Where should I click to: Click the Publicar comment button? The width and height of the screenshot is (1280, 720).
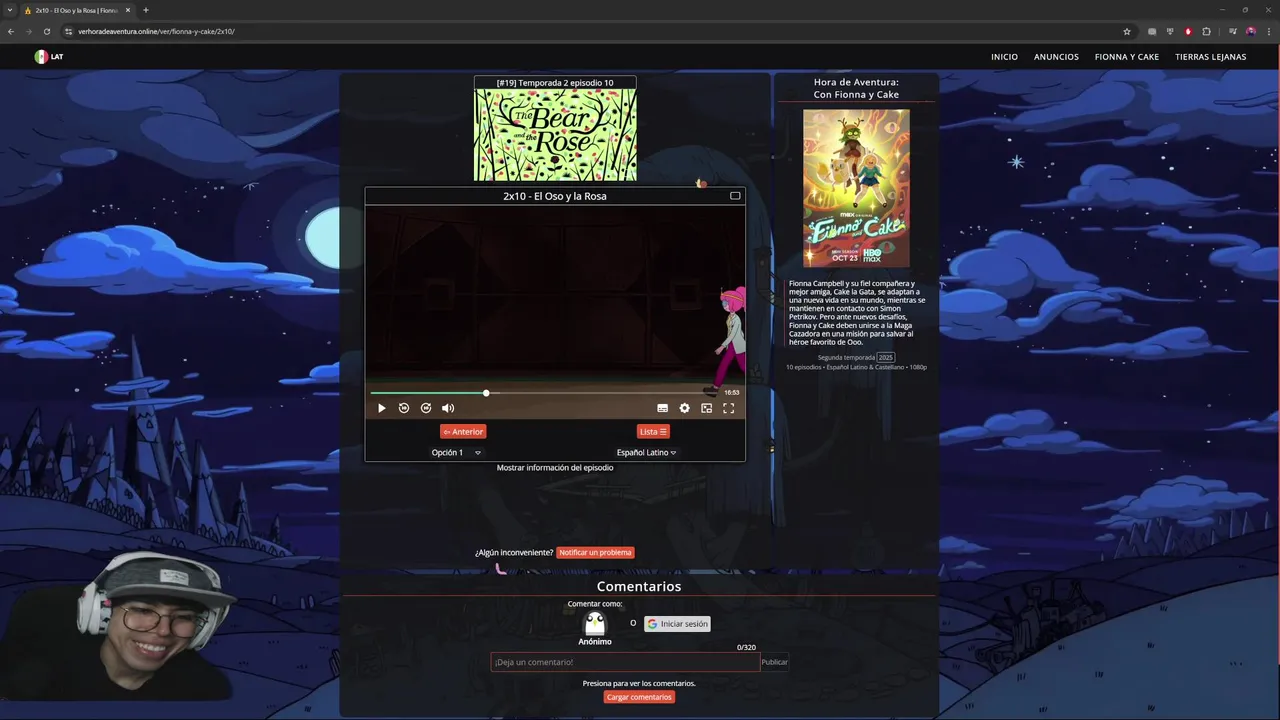click(774, 662)
